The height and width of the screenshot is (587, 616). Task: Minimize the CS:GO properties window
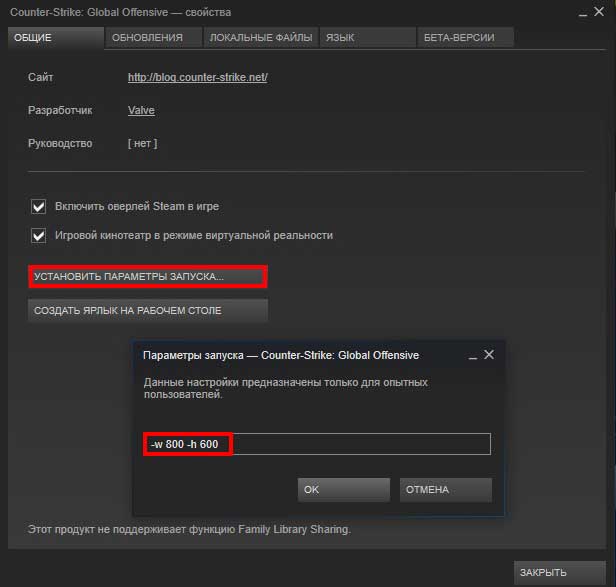583,13
